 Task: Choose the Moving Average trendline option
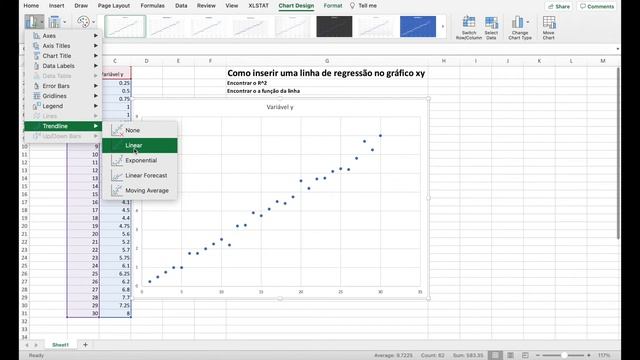140,191
